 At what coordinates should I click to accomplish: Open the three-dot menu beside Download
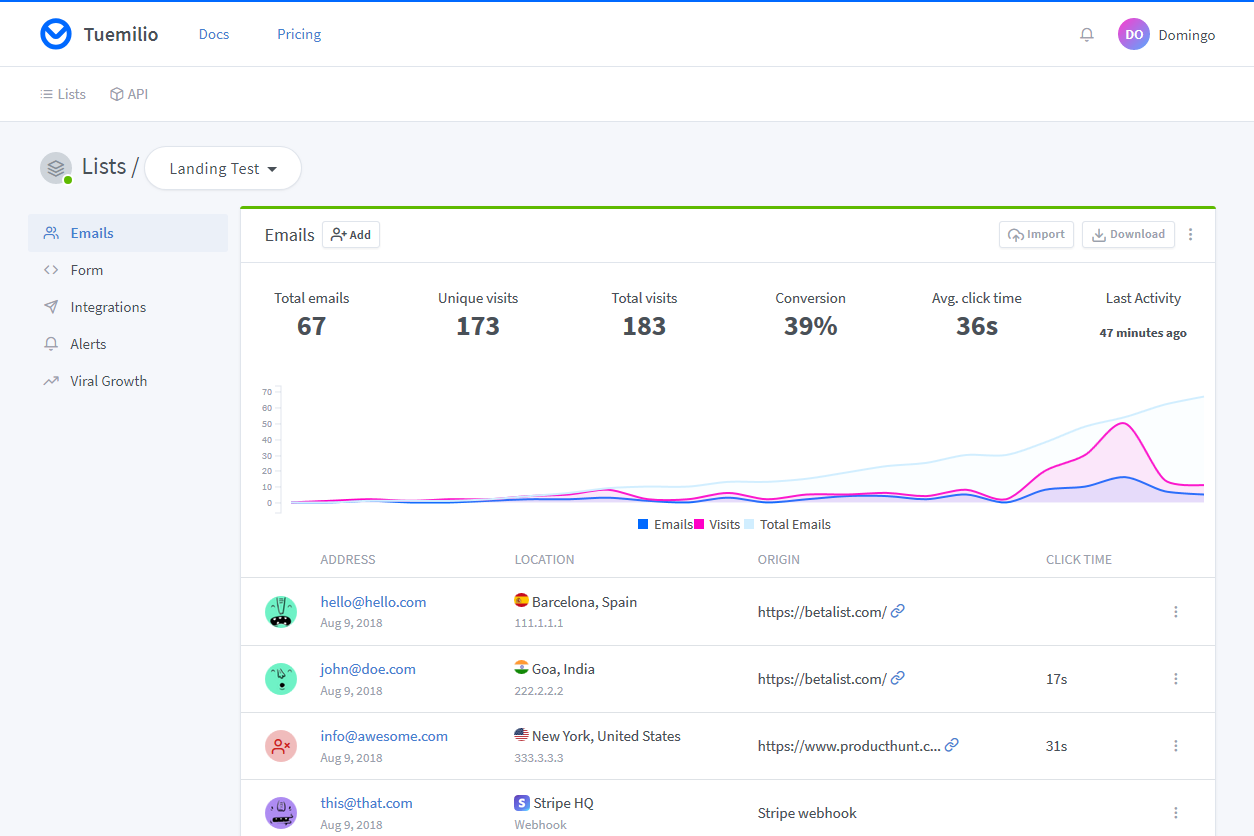tap(1190, 234)
